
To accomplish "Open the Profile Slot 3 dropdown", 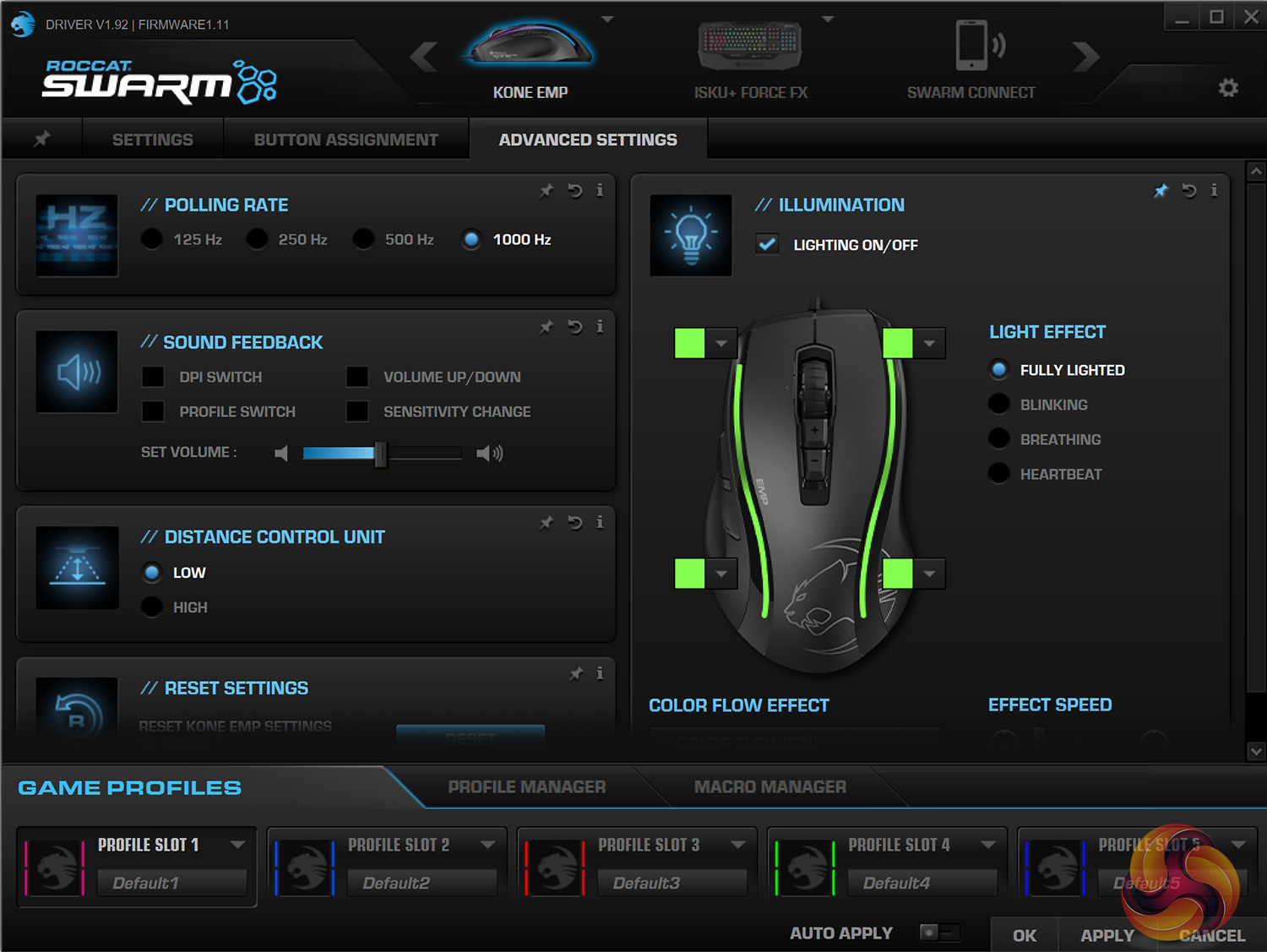I will pyautogui.click(x=738, y=845).
